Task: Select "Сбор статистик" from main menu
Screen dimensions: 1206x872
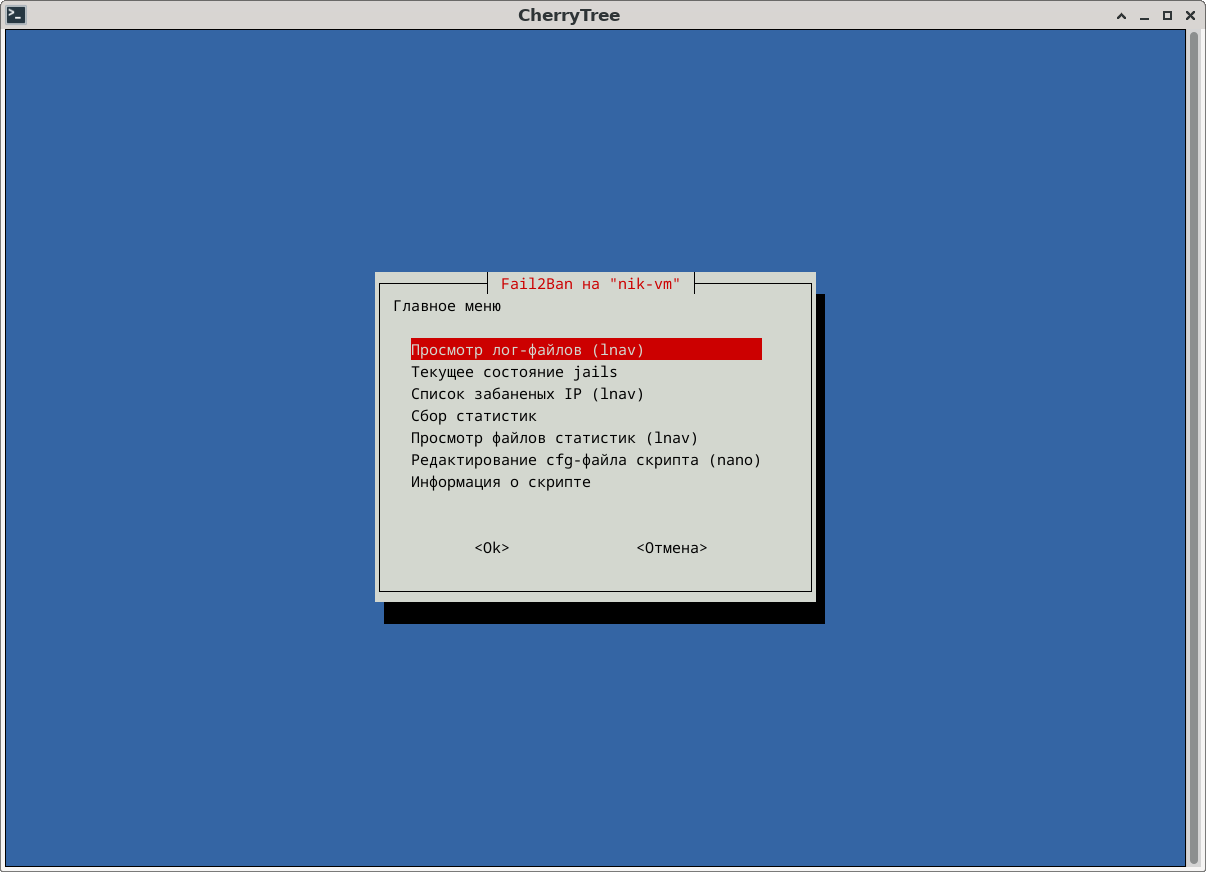Action: [474, 416]
